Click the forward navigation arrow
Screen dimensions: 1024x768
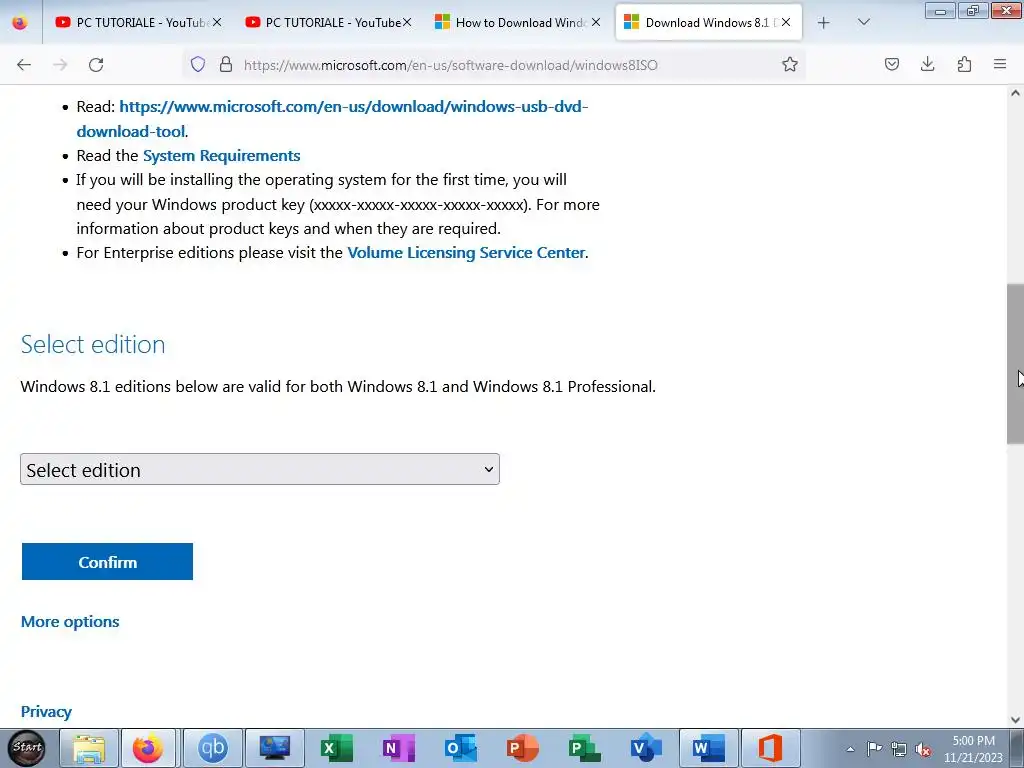pyautogui.click(x=60, y=65)
